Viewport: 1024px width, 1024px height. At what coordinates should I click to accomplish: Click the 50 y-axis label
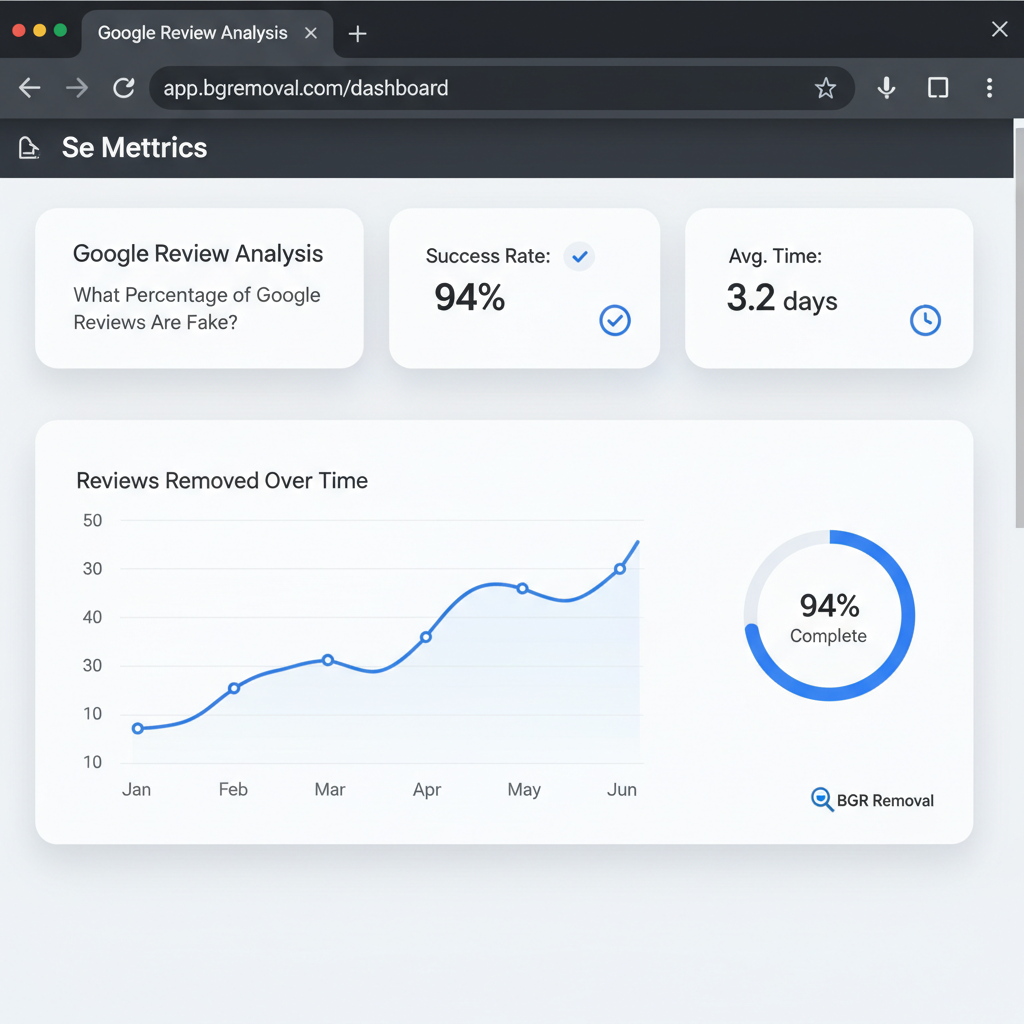click(92, 520)
